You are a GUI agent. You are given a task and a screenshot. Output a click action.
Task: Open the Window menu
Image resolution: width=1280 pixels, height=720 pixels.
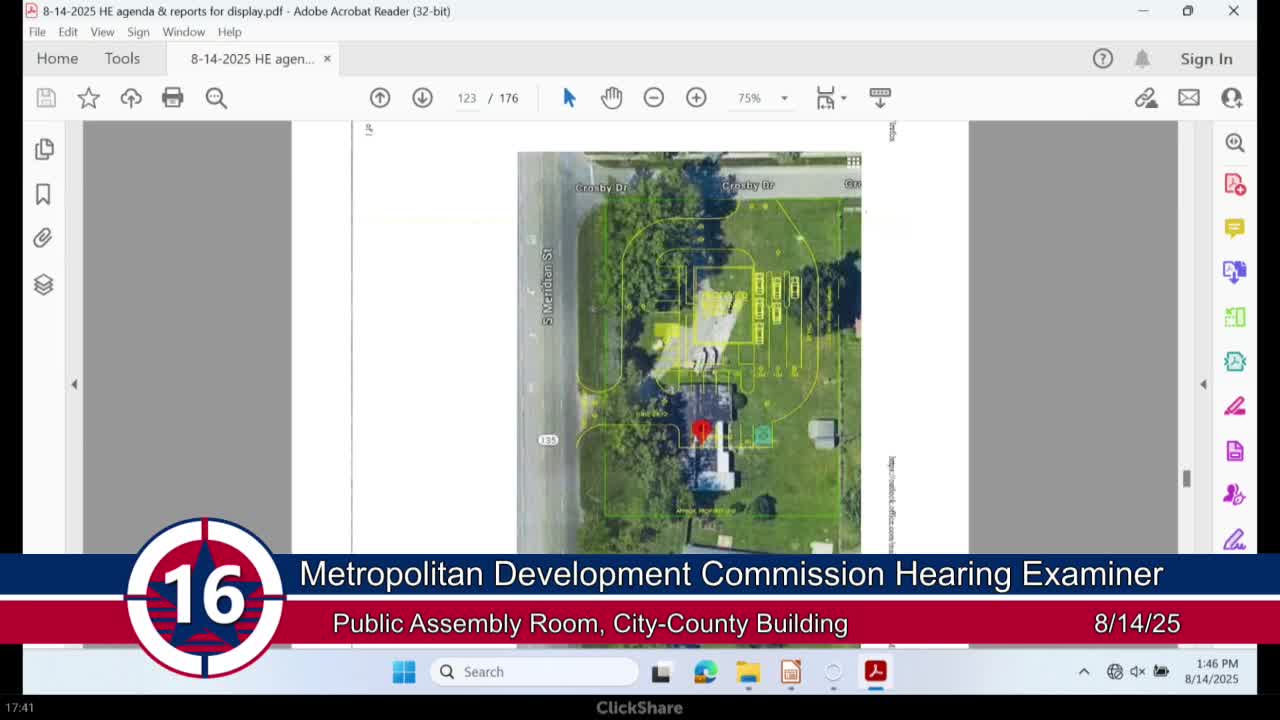tap(184, 32)
